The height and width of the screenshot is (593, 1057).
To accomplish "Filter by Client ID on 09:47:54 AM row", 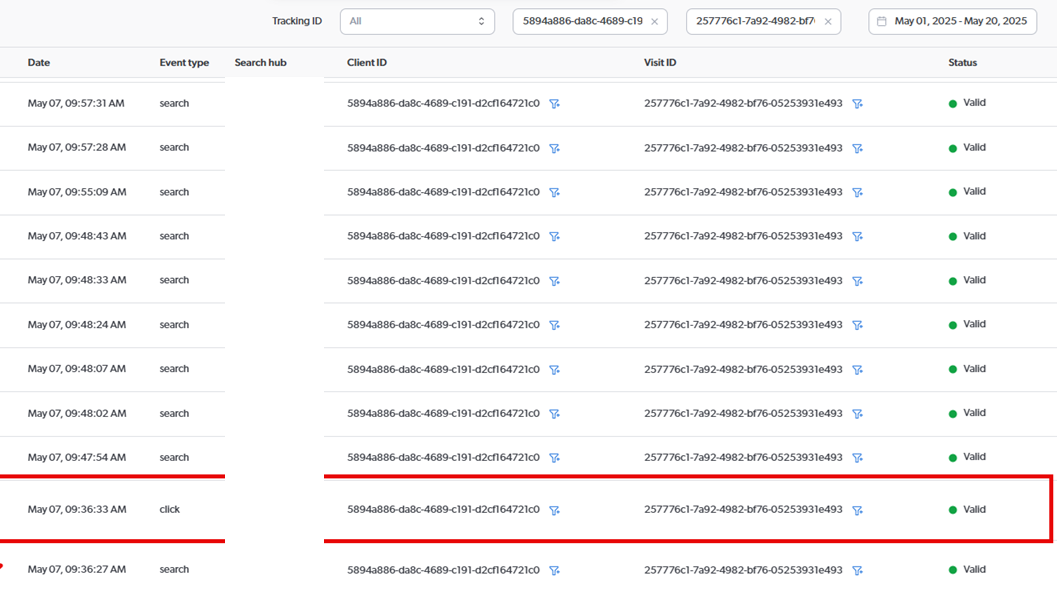I will [554, 458].
